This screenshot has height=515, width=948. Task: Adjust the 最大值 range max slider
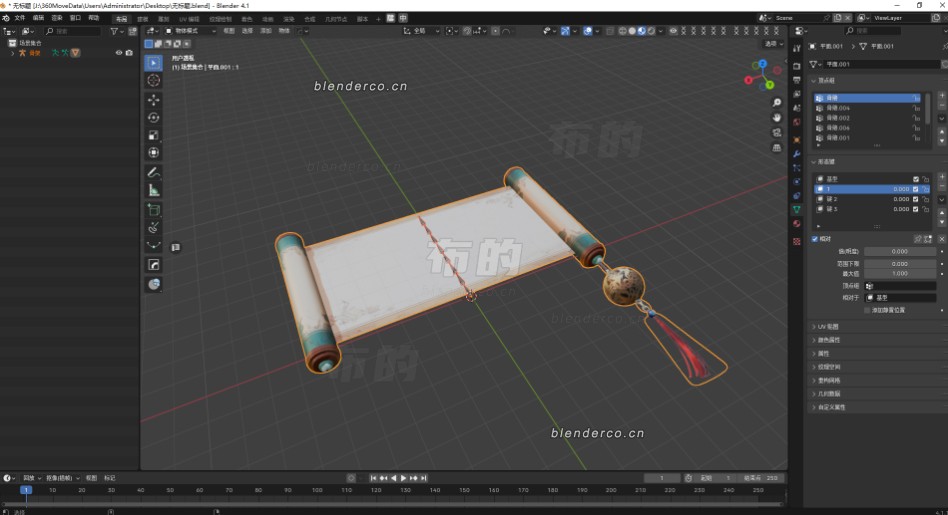click(x=900, y=274)
